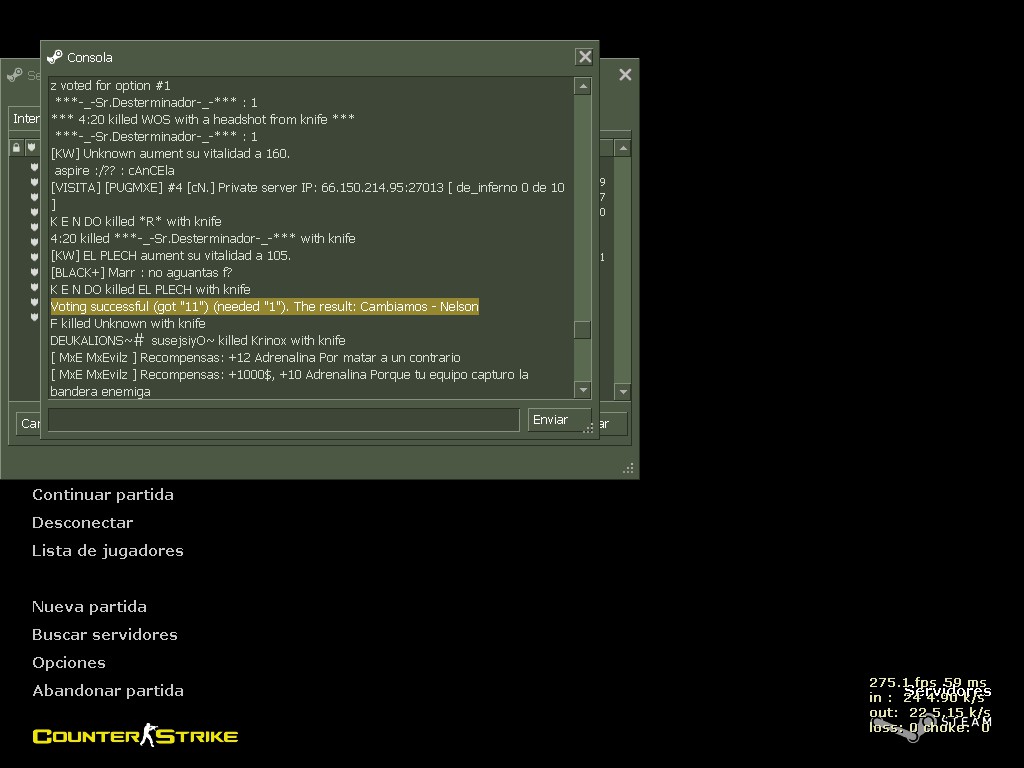Click server browser scrollbar up arrow

pyautogui.click(x=623, y=148)
